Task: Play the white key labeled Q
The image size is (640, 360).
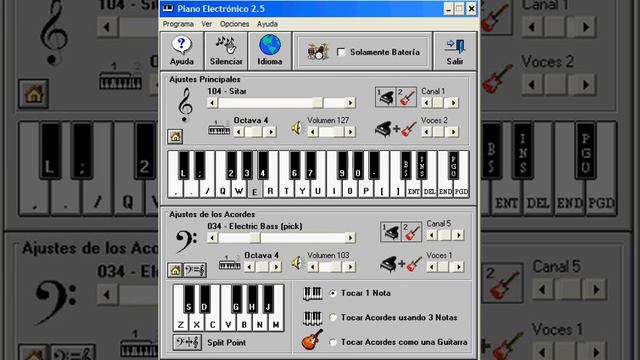Action: tap(223, 191)
